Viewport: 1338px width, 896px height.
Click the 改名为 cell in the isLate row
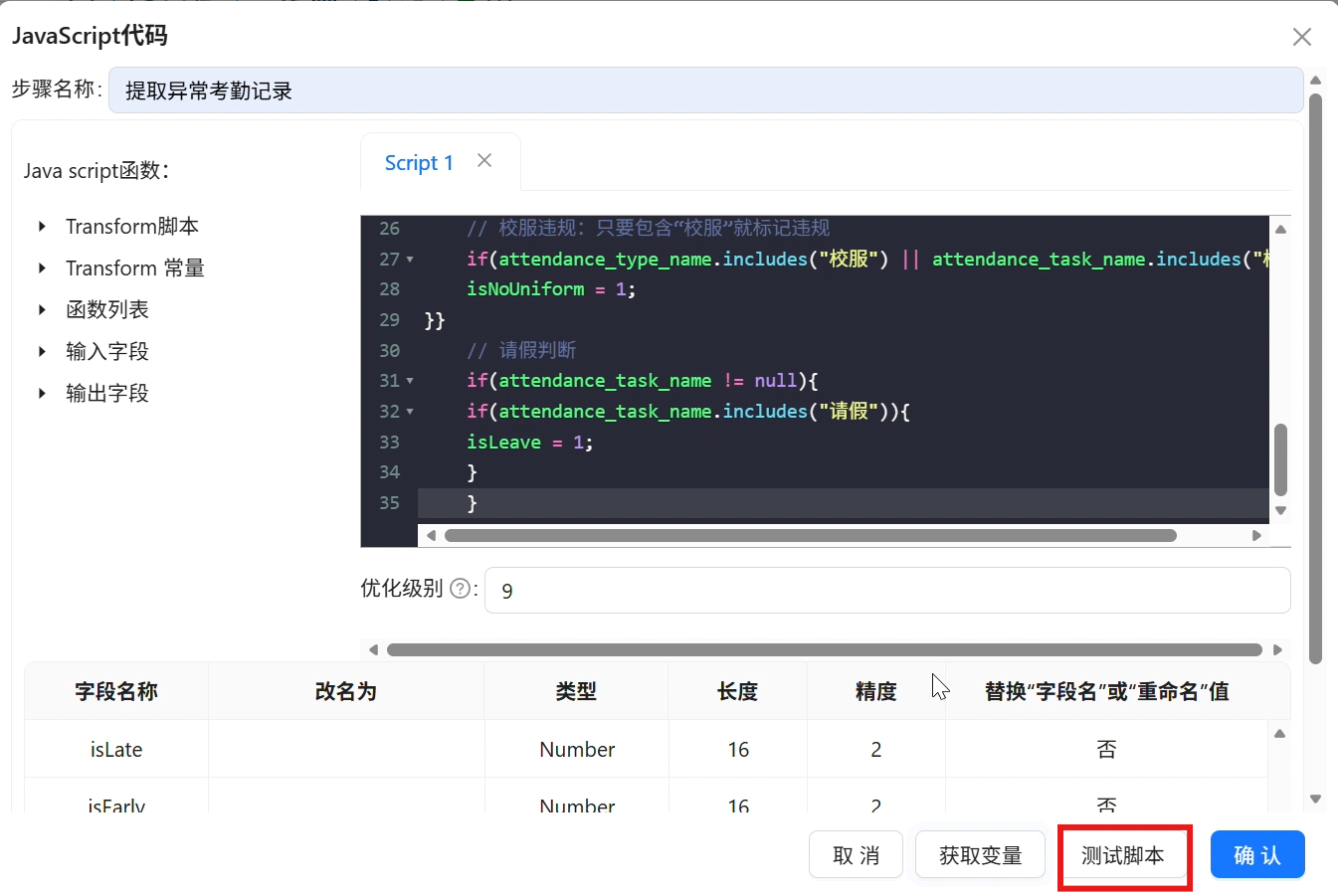point(346,749)
